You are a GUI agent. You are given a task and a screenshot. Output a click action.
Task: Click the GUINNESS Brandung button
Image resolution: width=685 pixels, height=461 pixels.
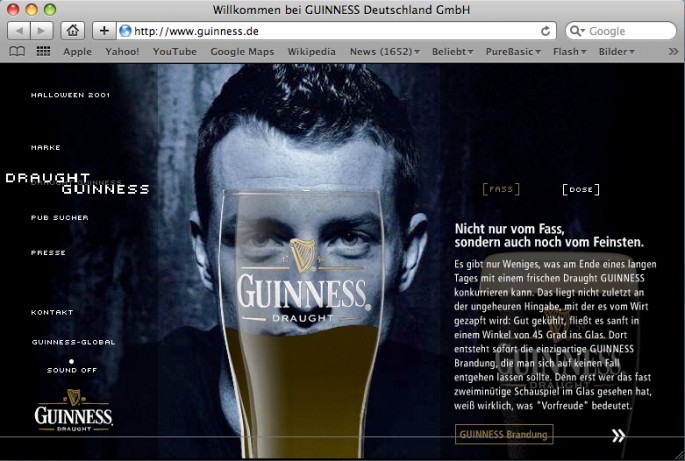504,434
